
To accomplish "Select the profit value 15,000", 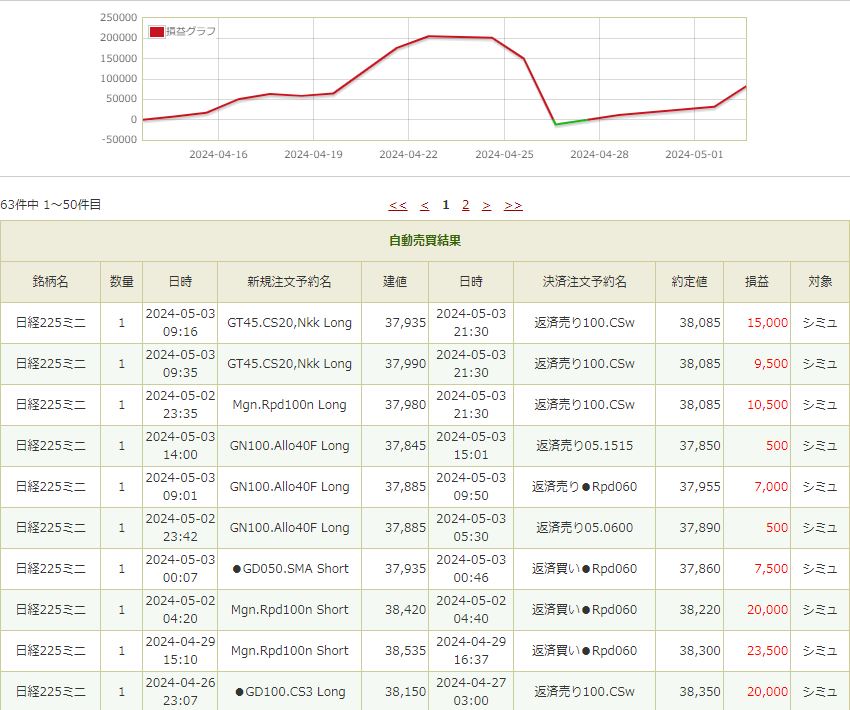I will 767,323.
